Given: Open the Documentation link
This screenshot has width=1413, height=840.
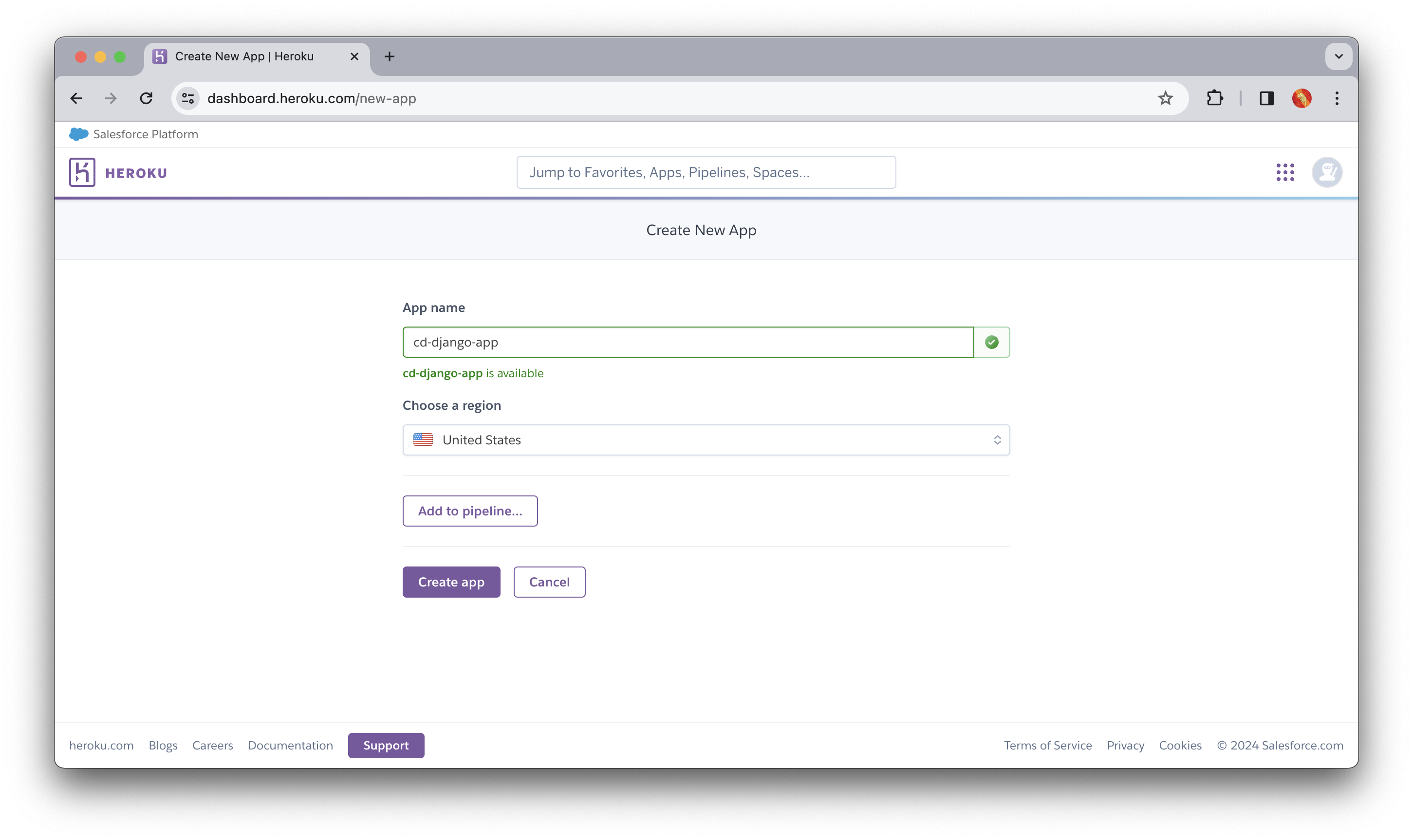Looking at the screenshot, I should click(290, 745).
